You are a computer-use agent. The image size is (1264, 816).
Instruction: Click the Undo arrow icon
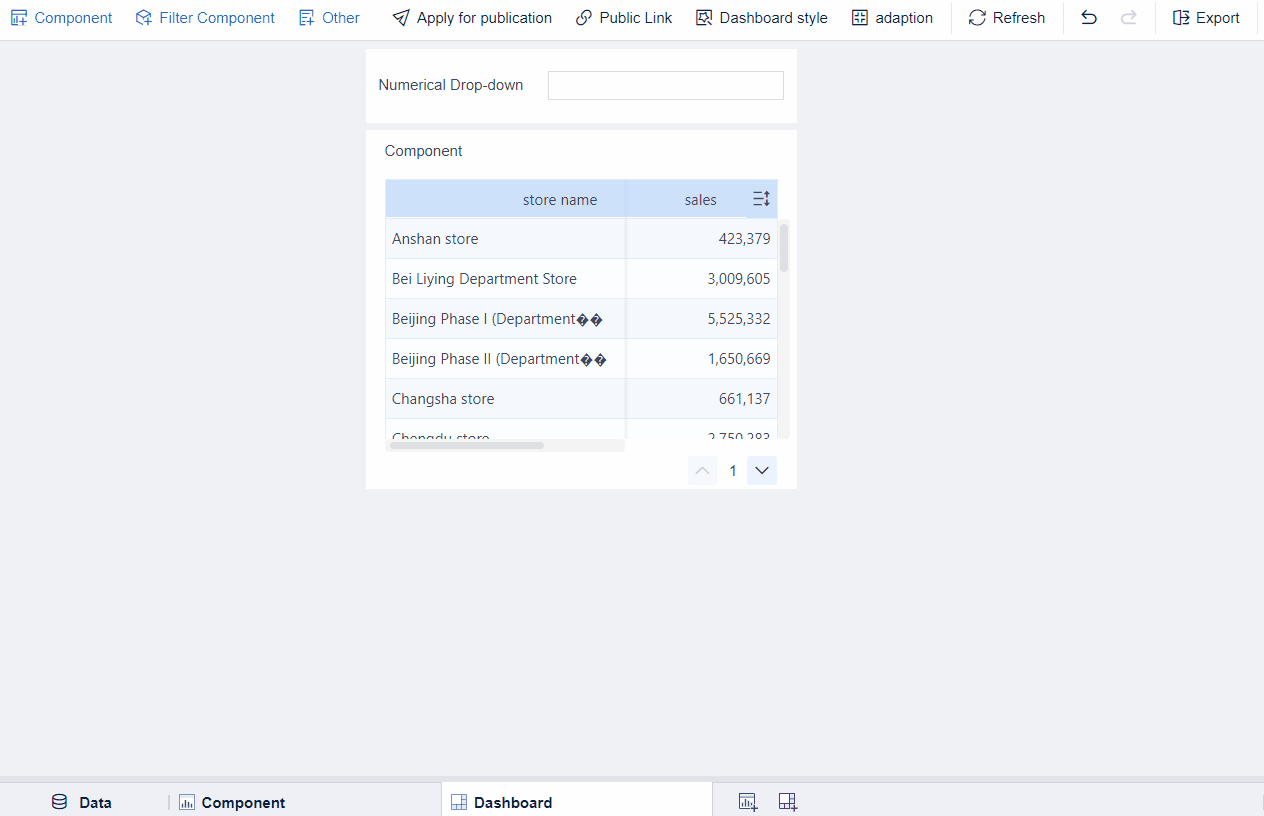click(1089, 18)
